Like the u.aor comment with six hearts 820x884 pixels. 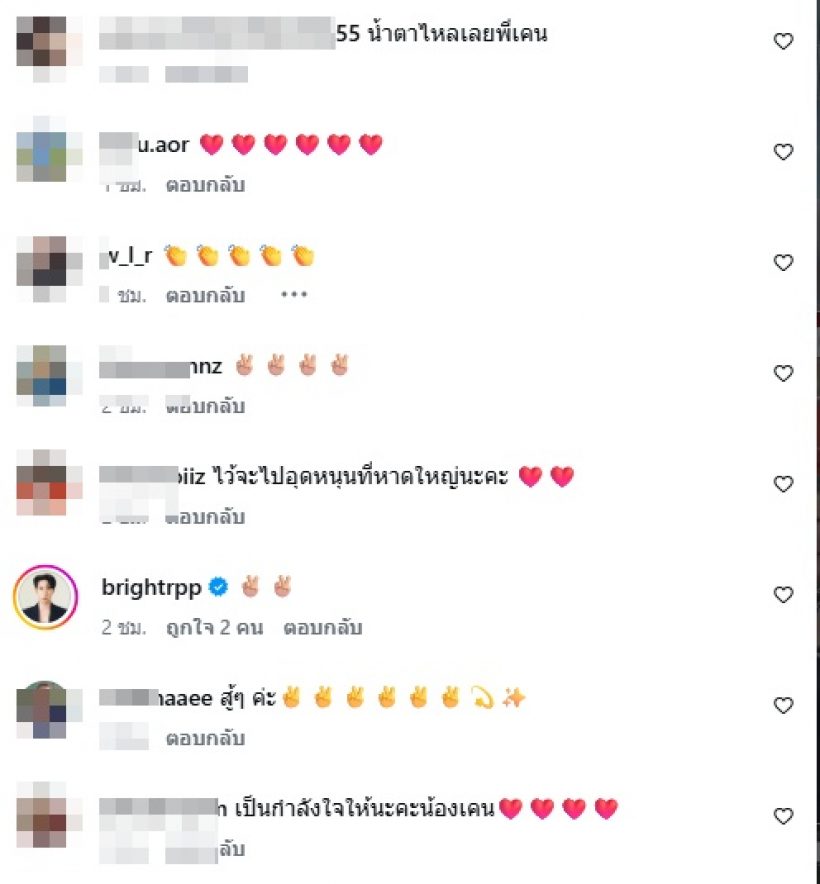click(783, 152)
